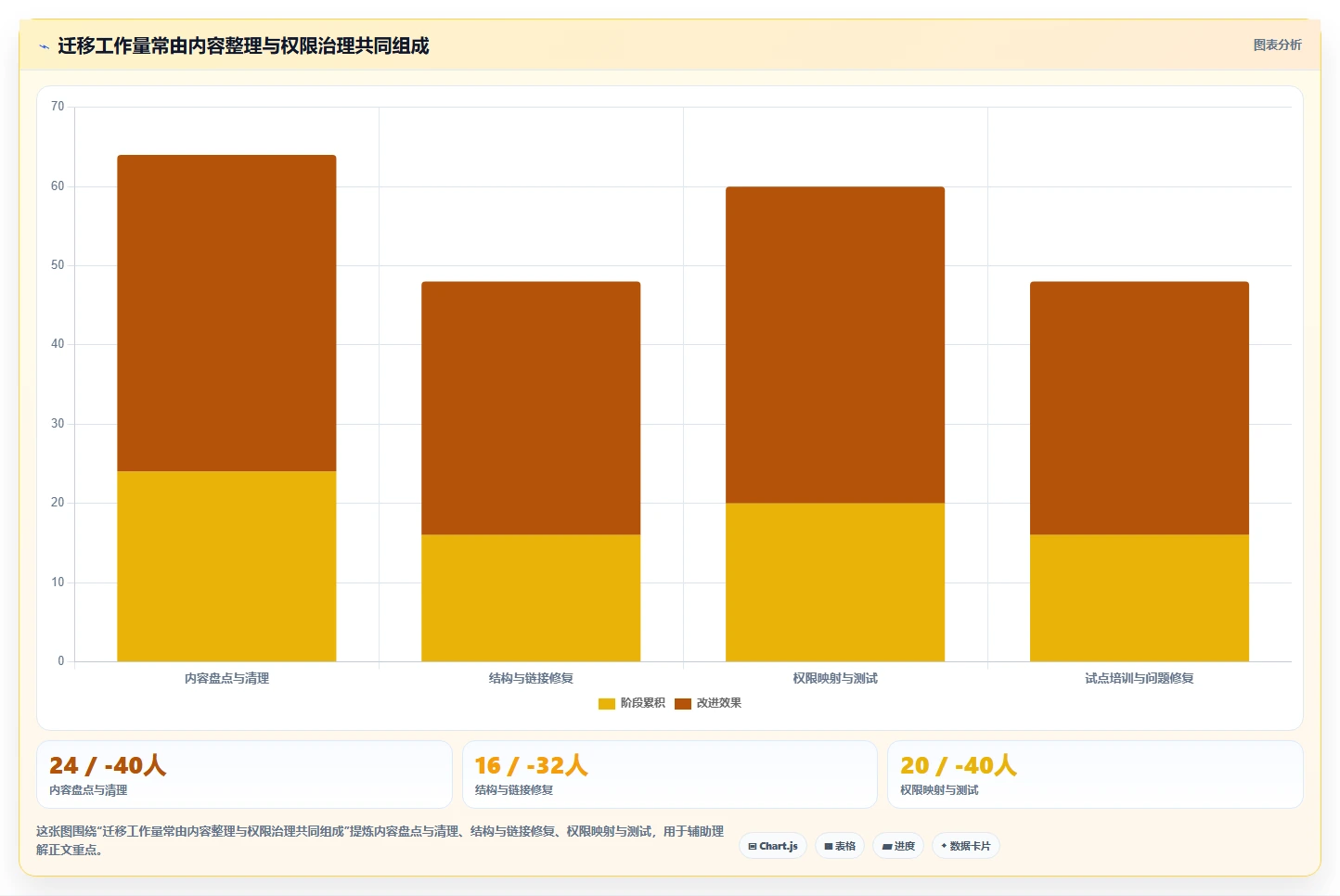Toggle the 改进效果 brown legend swatch
Screen dimensions: 1340x896
pos(683,704)
